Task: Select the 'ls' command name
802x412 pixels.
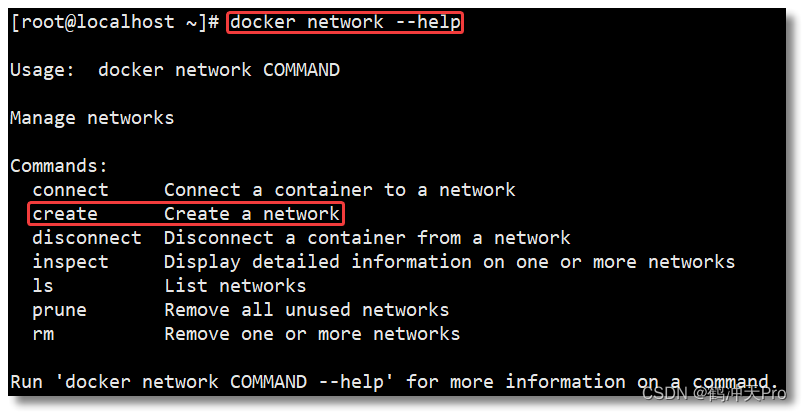Action: click(x=43, y=286)
